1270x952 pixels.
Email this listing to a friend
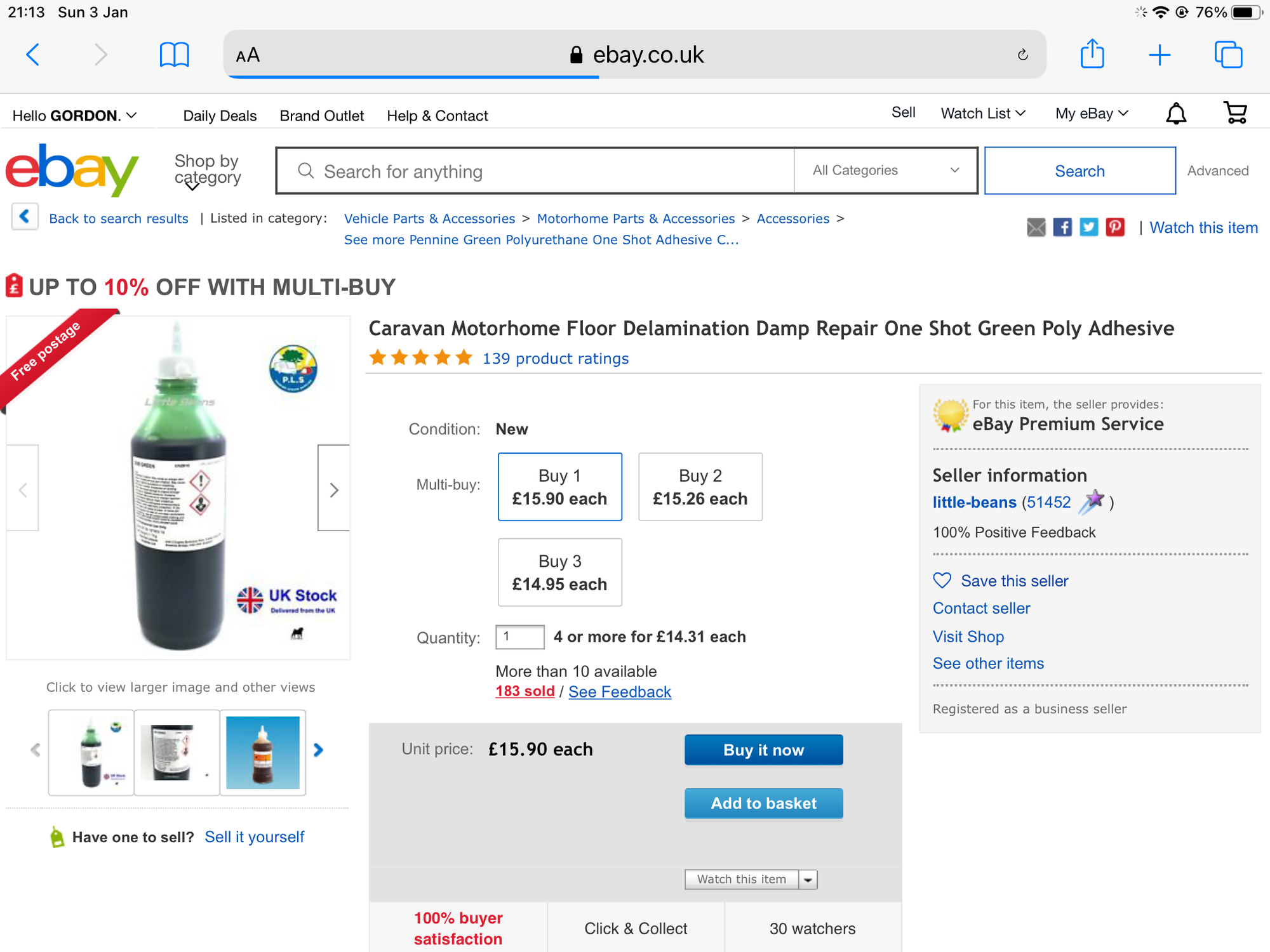pyautogui.click(x=1036, y=227)
